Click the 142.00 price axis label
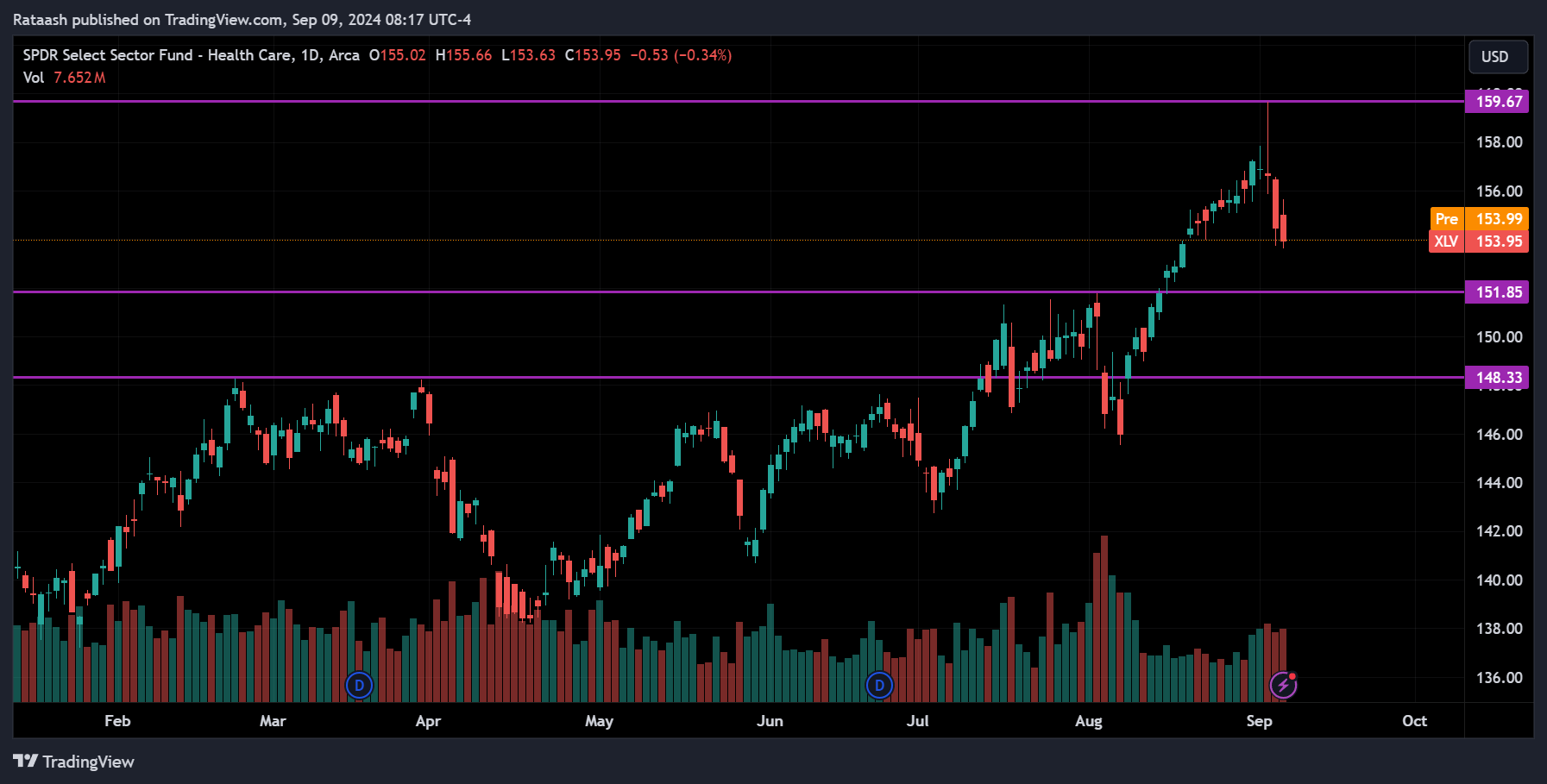 coord(1499,531)
